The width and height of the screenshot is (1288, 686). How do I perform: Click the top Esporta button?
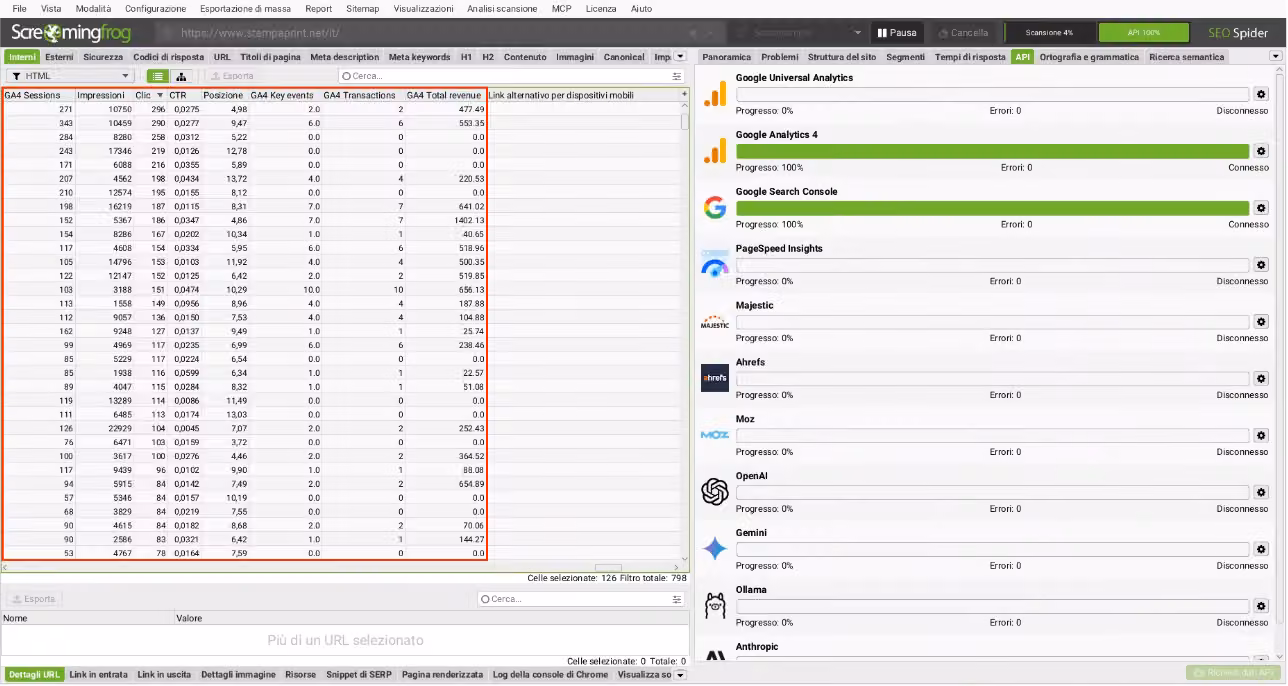tap(232, 76)
